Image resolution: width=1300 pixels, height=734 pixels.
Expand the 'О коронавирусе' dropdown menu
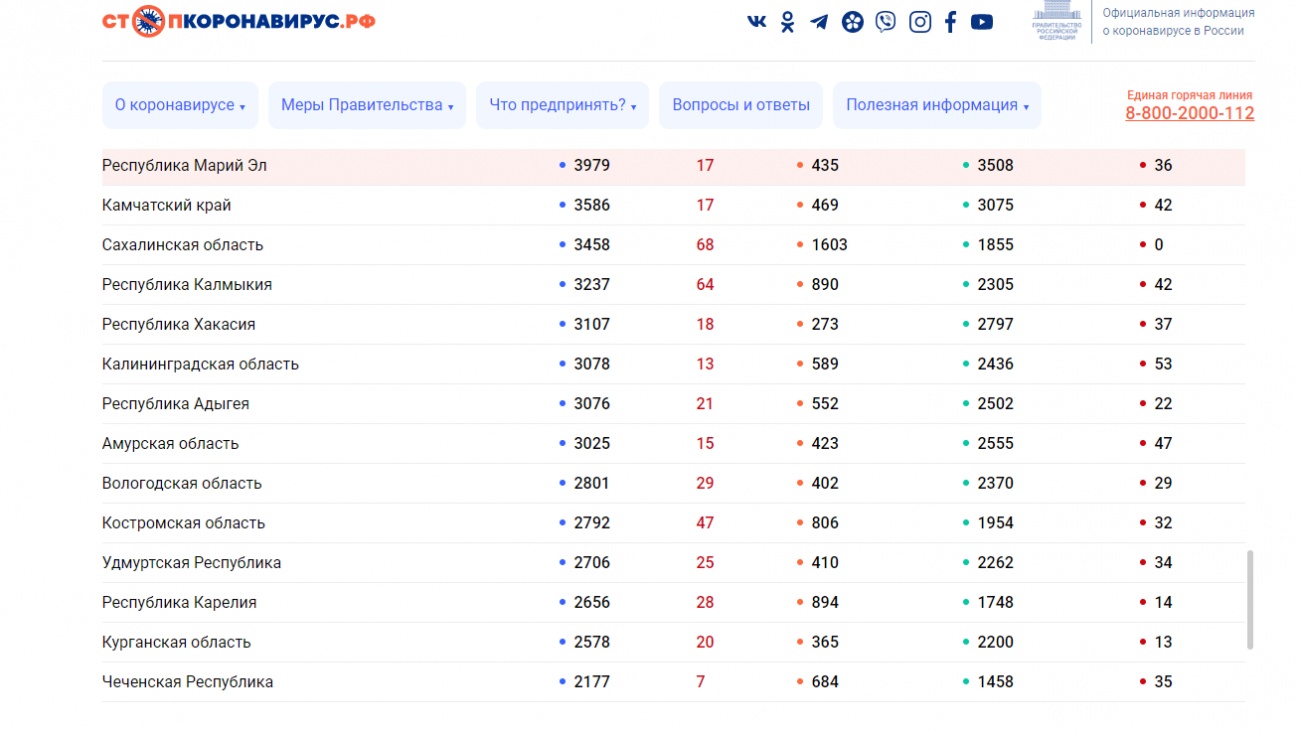[x=180, y=105]
